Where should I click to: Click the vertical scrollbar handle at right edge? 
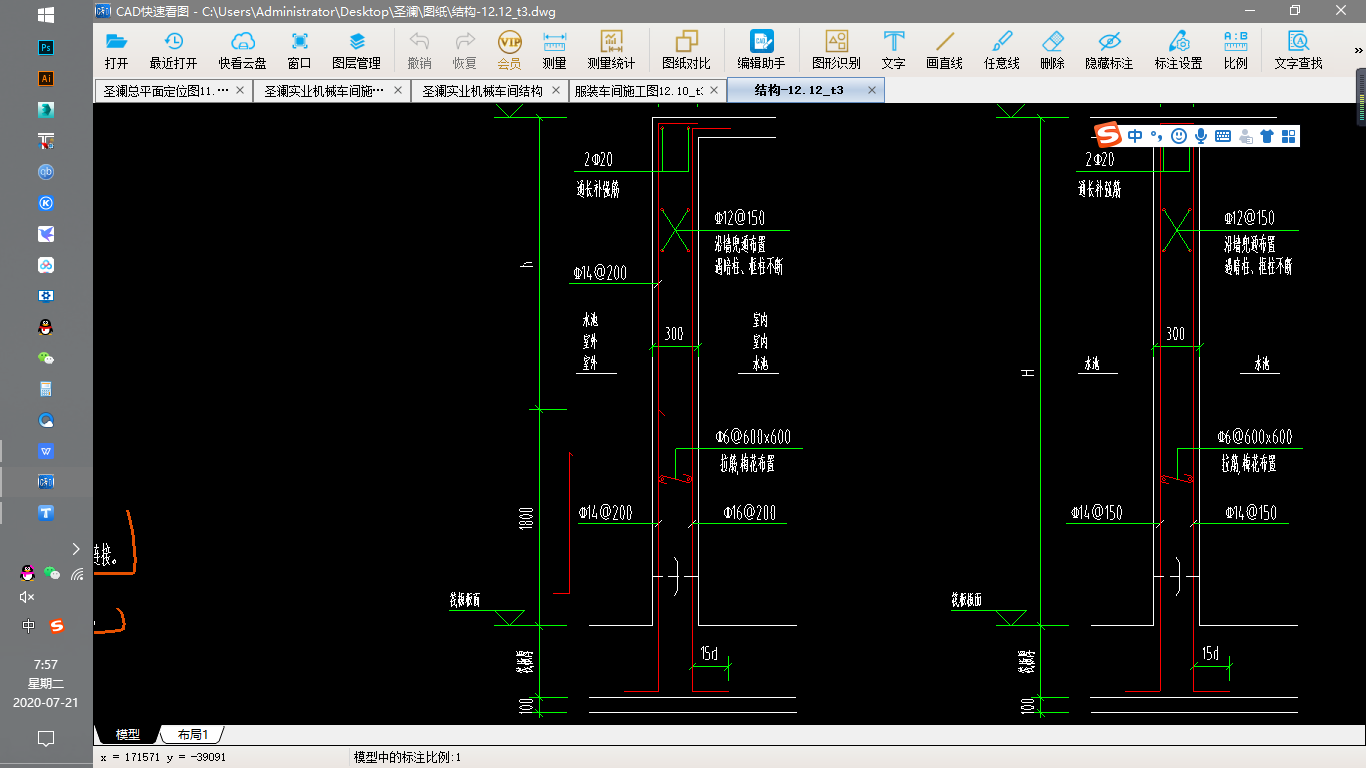click(x=1361, y=96)
